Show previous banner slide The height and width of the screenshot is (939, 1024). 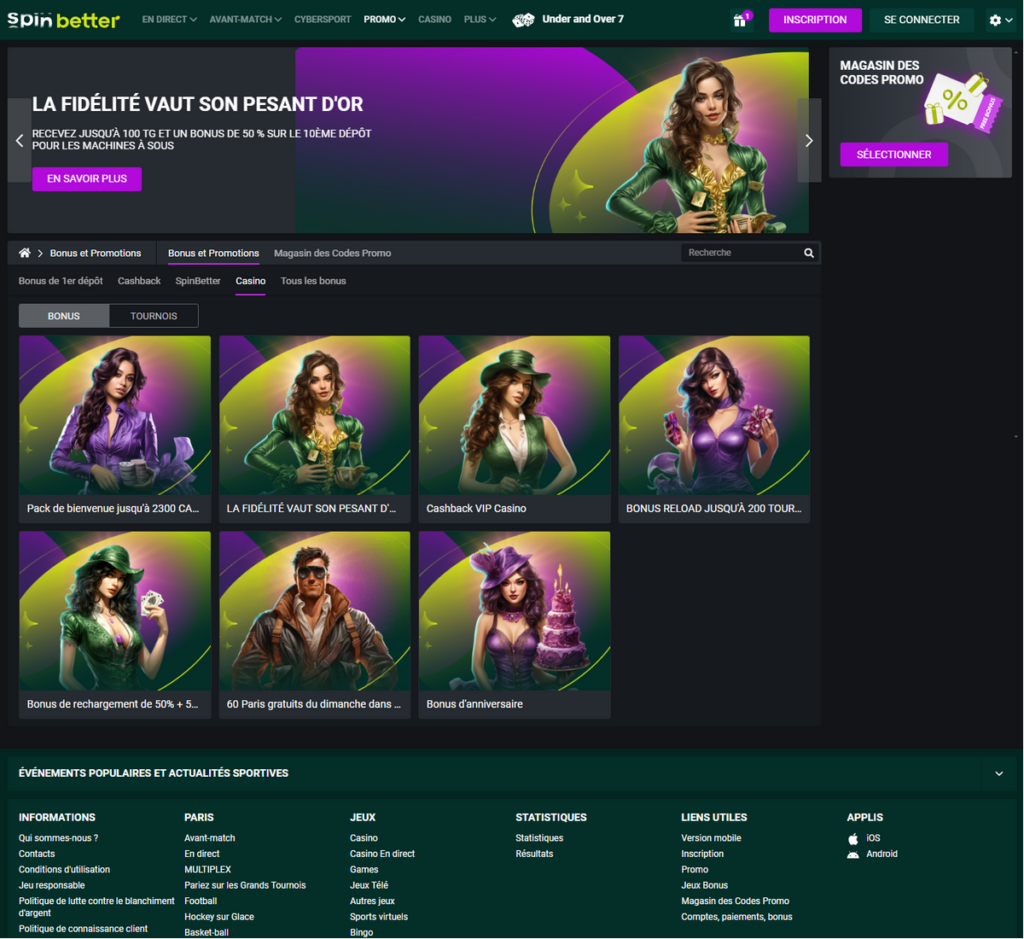click(x=19, y=140)
